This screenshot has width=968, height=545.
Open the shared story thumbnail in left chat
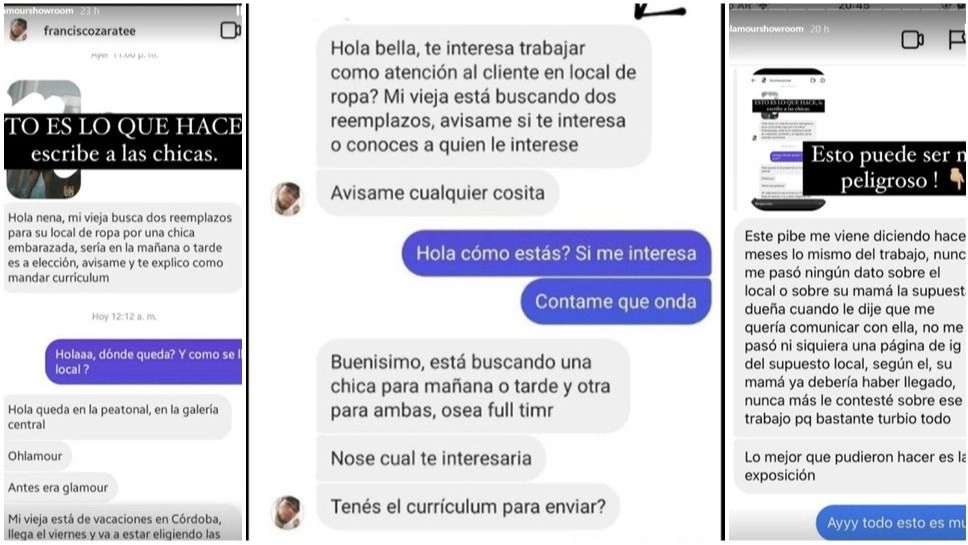[44, 139]
